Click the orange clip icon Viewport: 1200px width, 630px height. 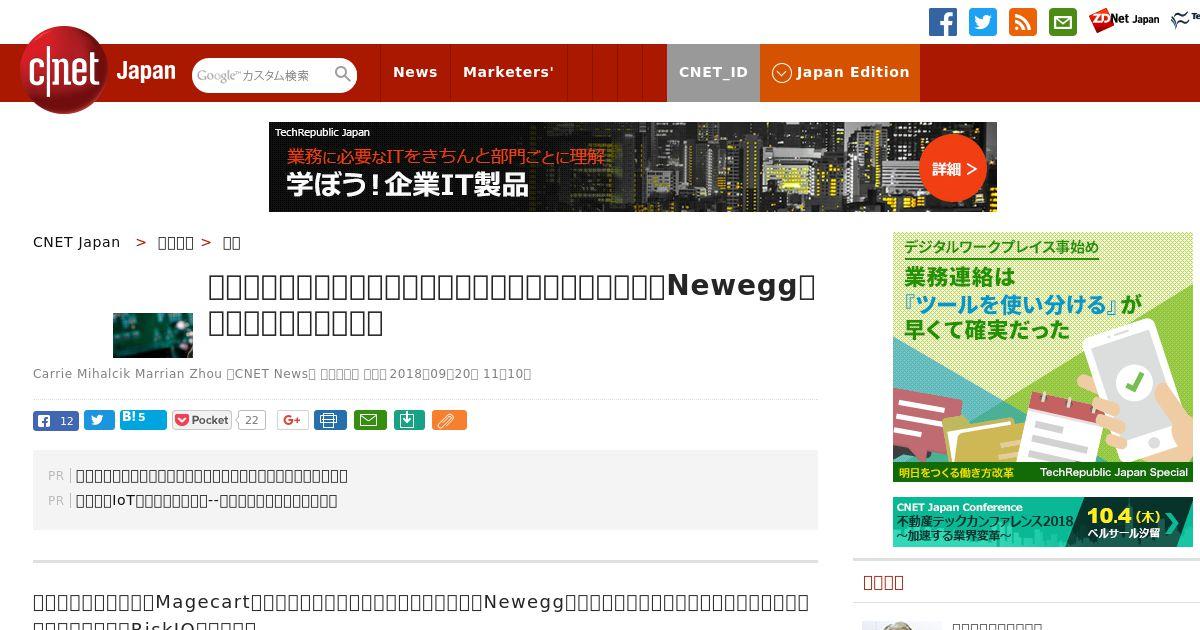449,420
